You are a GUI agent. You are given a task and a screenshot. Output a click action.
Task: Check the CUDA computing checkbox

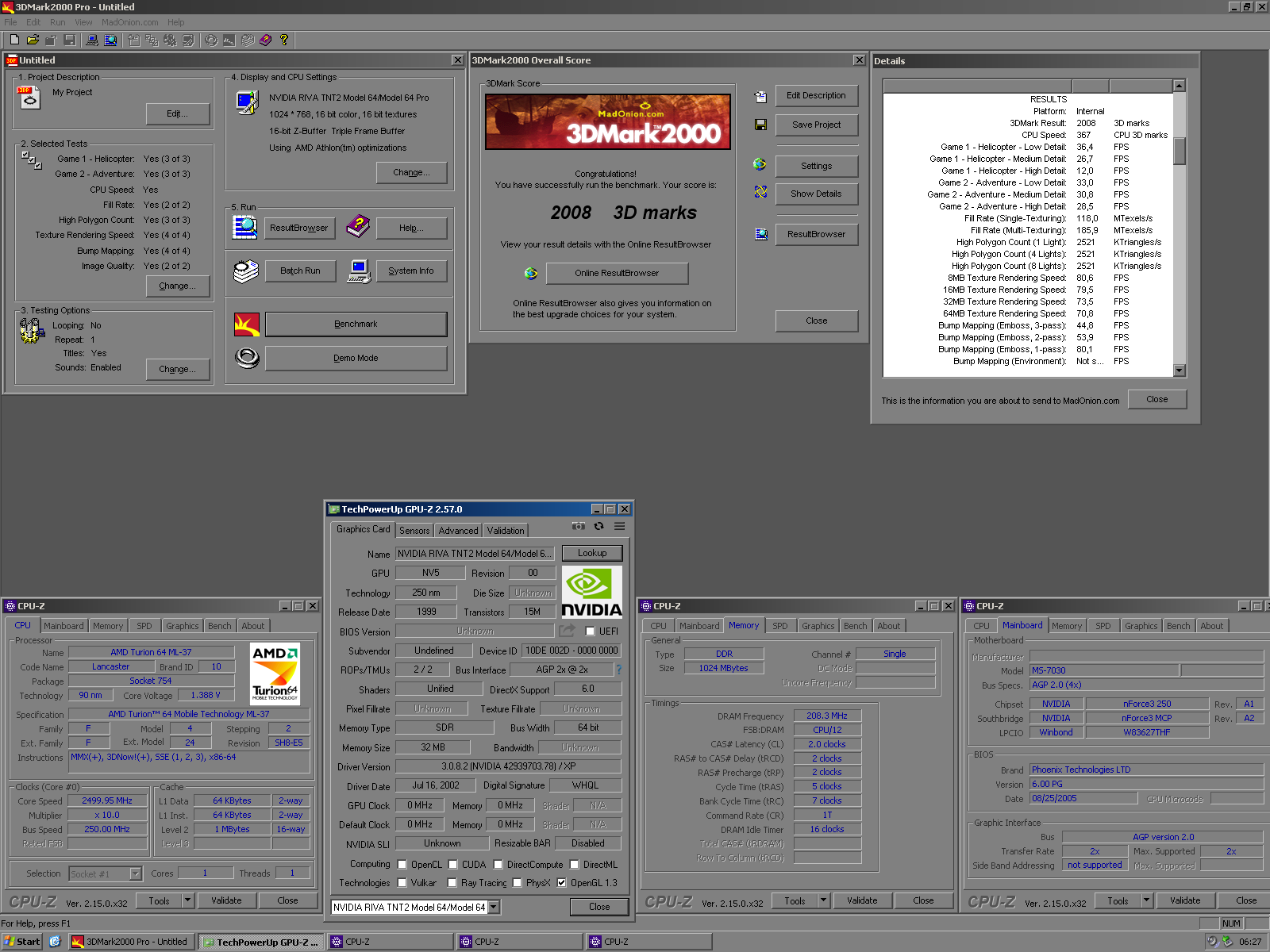coord(453,865)
